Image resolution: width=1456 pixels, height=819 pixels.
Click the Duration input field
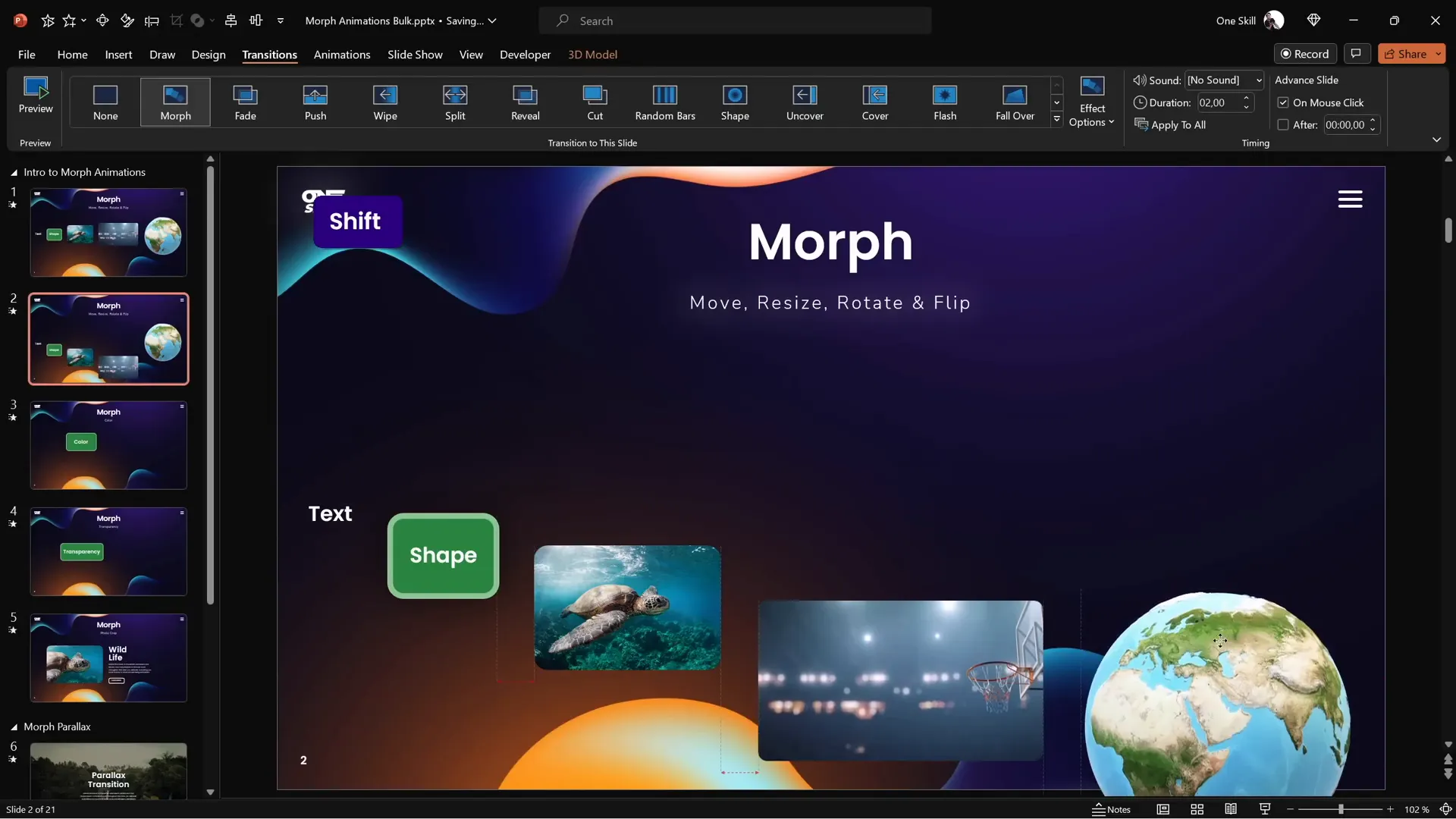tap(1219, 102)
